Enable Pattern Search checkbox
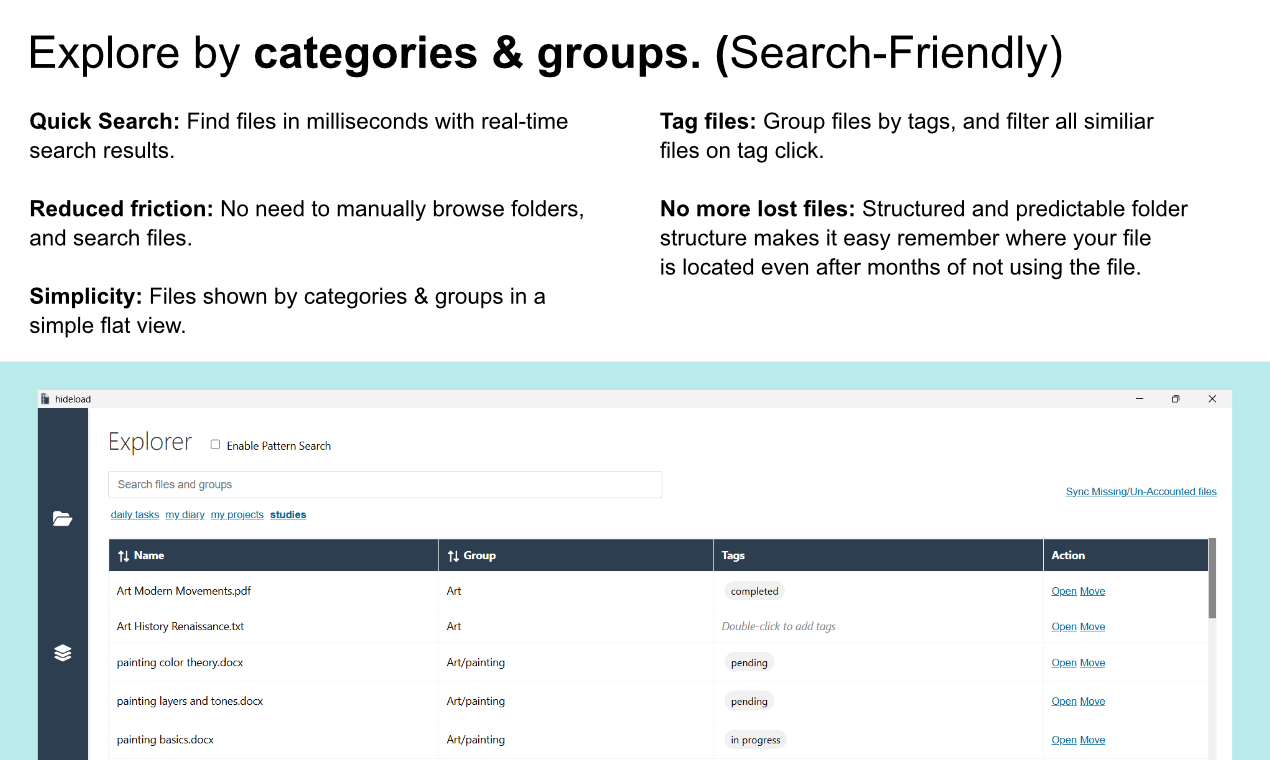 pos(215,445)
